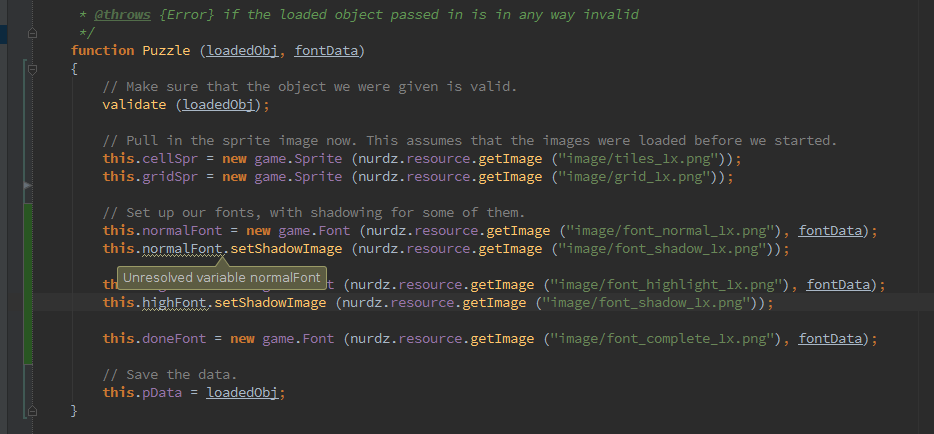Click setShadowImage on the highFont line
The image size is (934, 434).
click(x=270, y=302)
